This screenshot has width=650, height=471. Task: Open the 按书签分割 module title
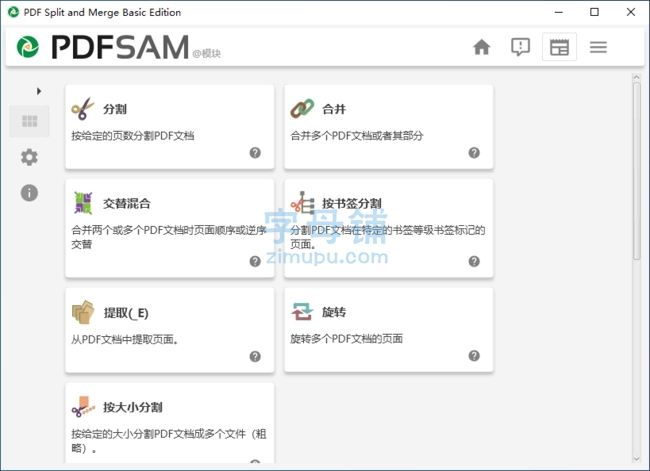[352, 204]
